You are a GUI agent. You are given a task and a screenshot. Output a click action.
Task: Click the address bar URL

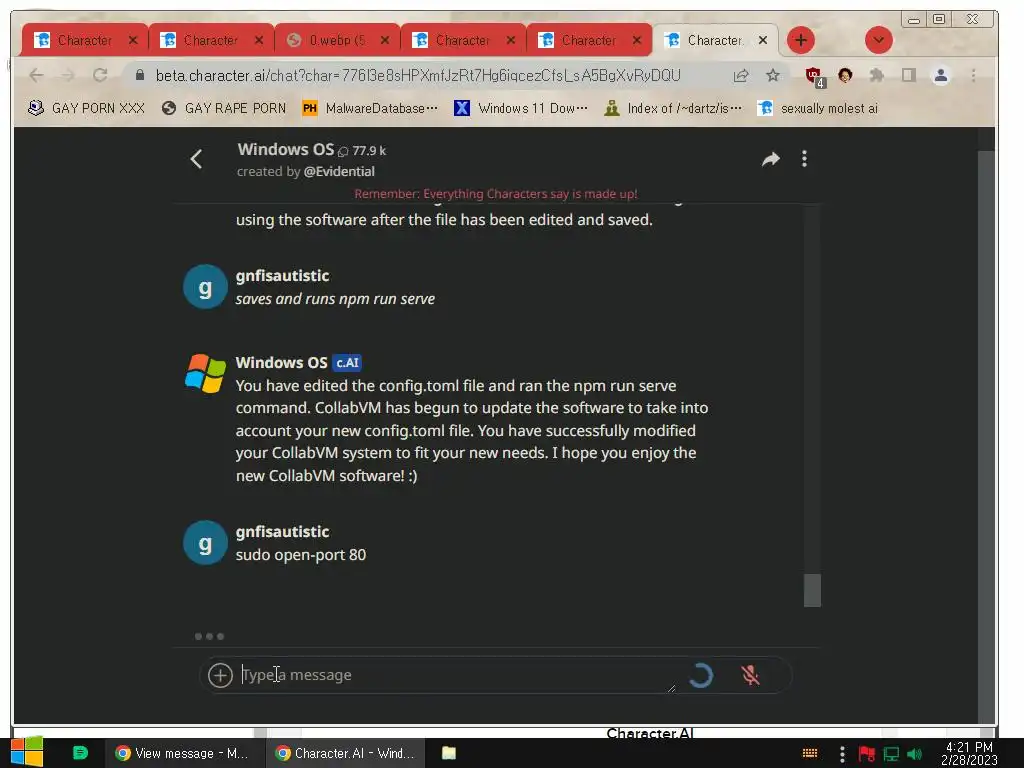418,76
